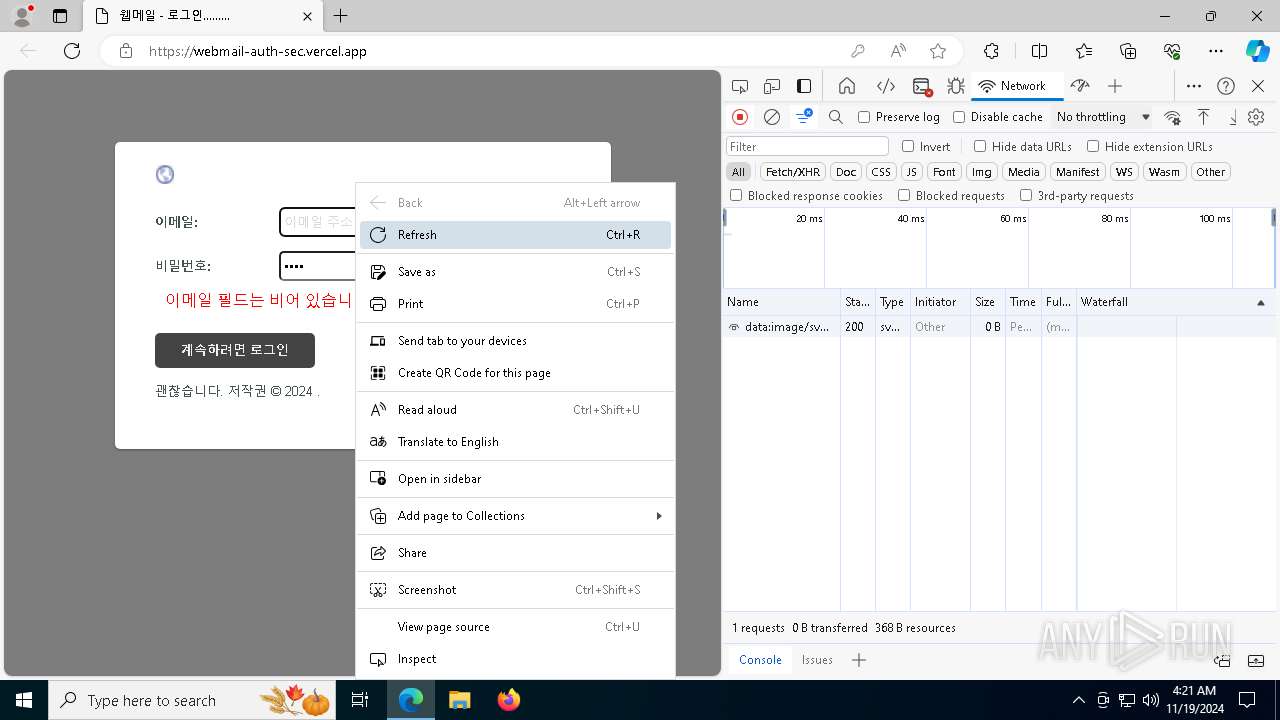Sort by the Waterfall column arrow
Image resolution: width=1280 pixels, height=720 pixels.
pyautogui.click(x=1260, y=302)
